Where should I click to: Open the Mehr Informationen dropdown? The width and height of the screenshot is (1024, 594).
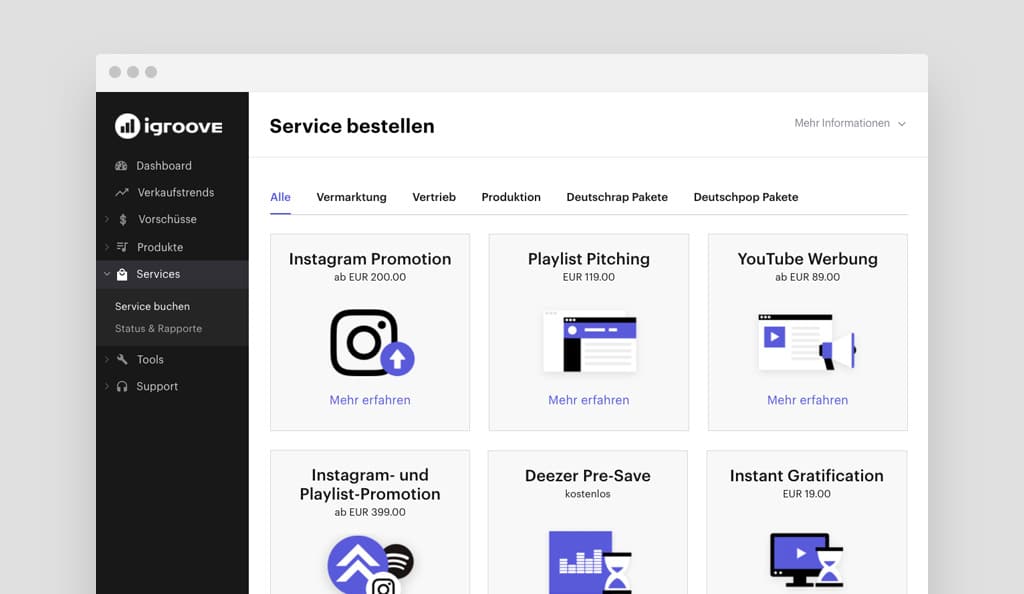[850, 123]
